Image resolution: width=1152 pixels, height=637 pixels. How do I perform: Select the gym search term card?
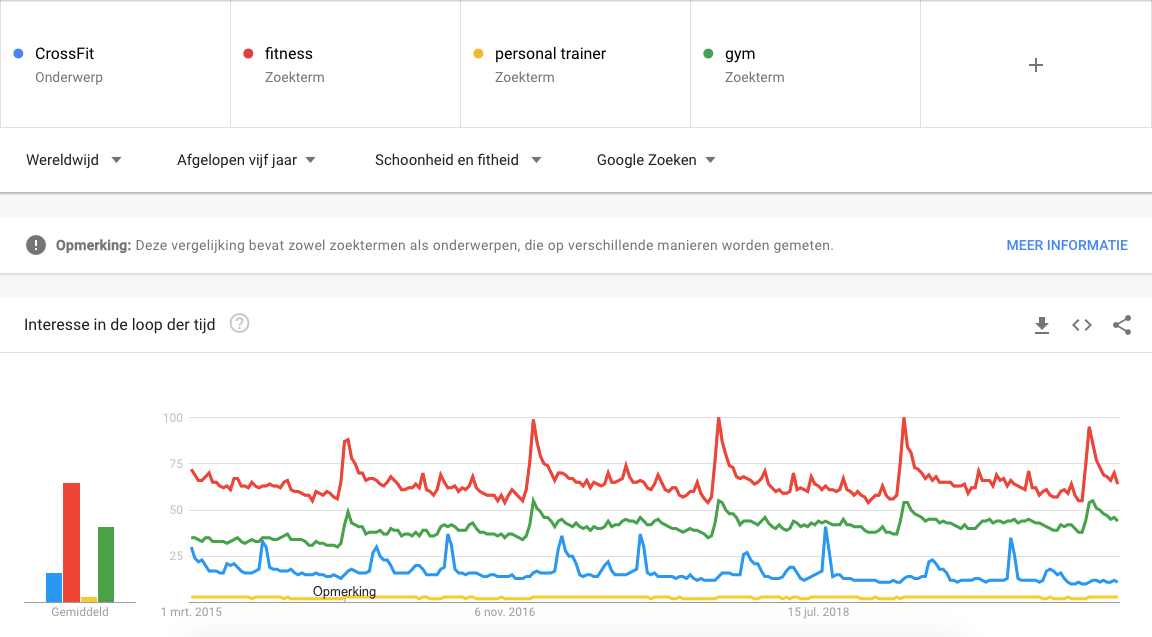pos(805,64)
